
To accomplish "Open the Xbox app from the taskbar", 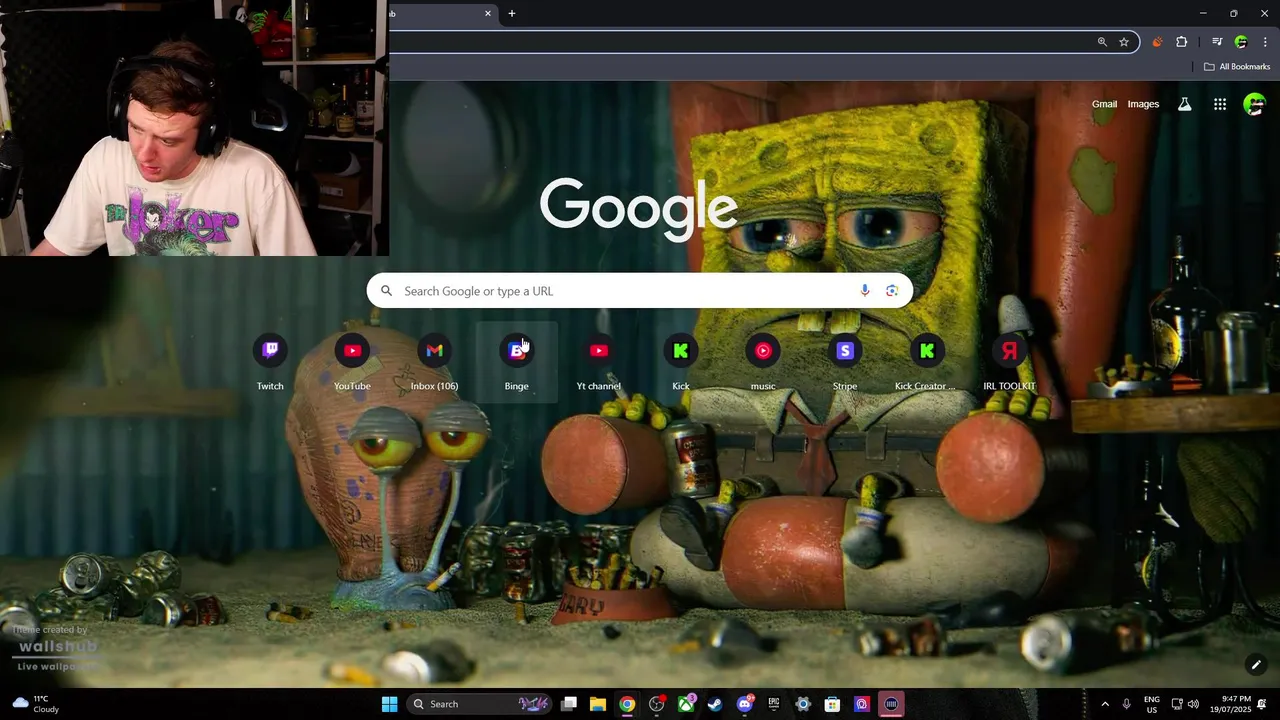I will 686,704.
